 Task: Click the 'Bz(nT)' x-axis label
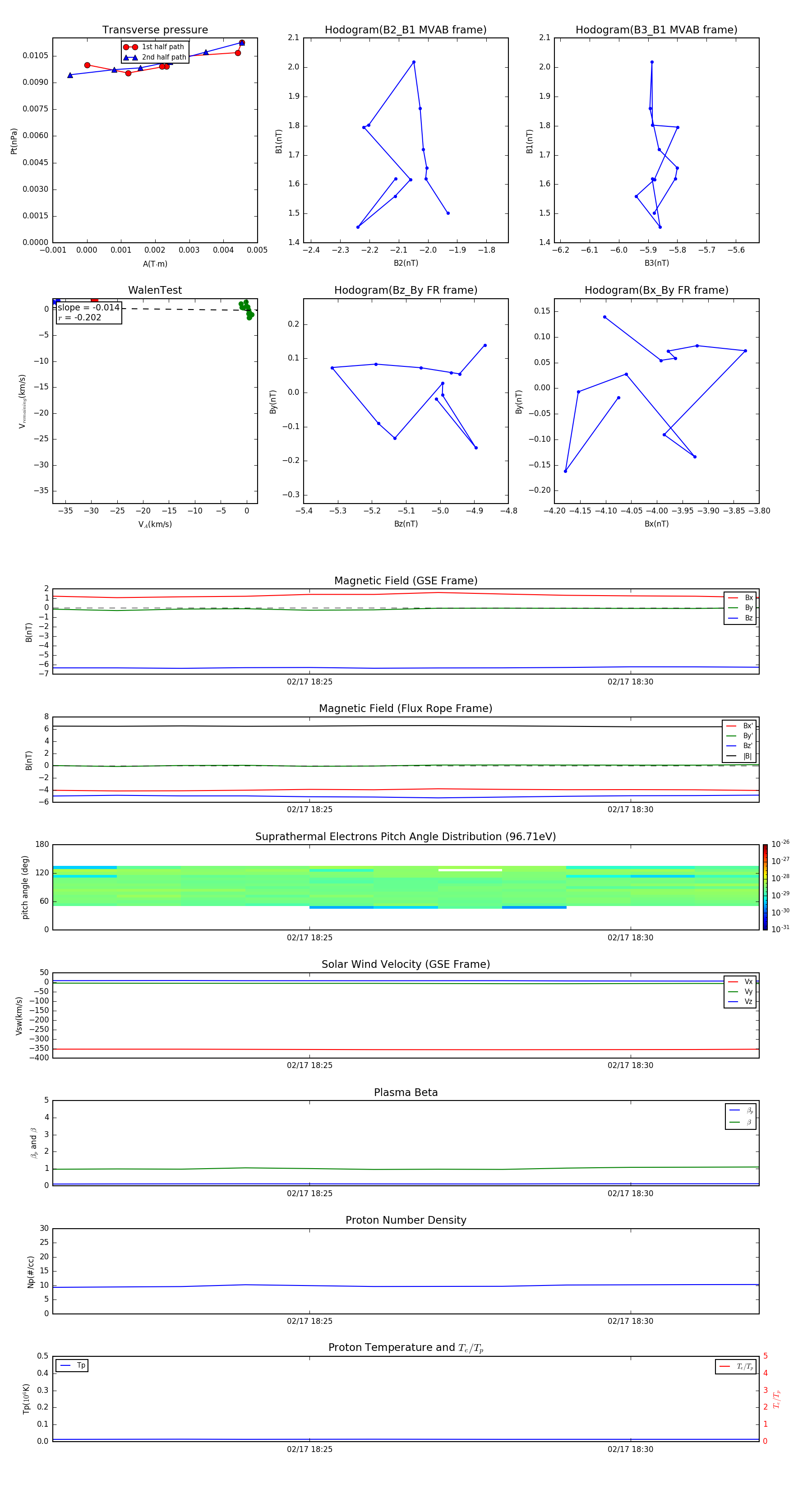tap(406, 524)
